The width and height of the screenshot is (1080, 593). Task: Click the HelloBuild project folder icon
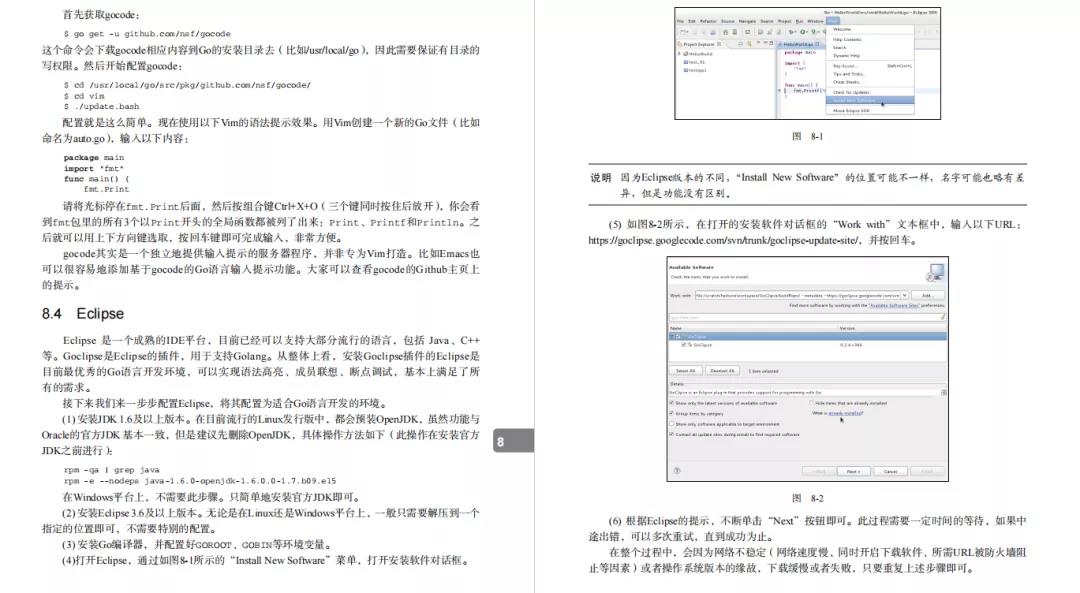[x=686, y=55]
